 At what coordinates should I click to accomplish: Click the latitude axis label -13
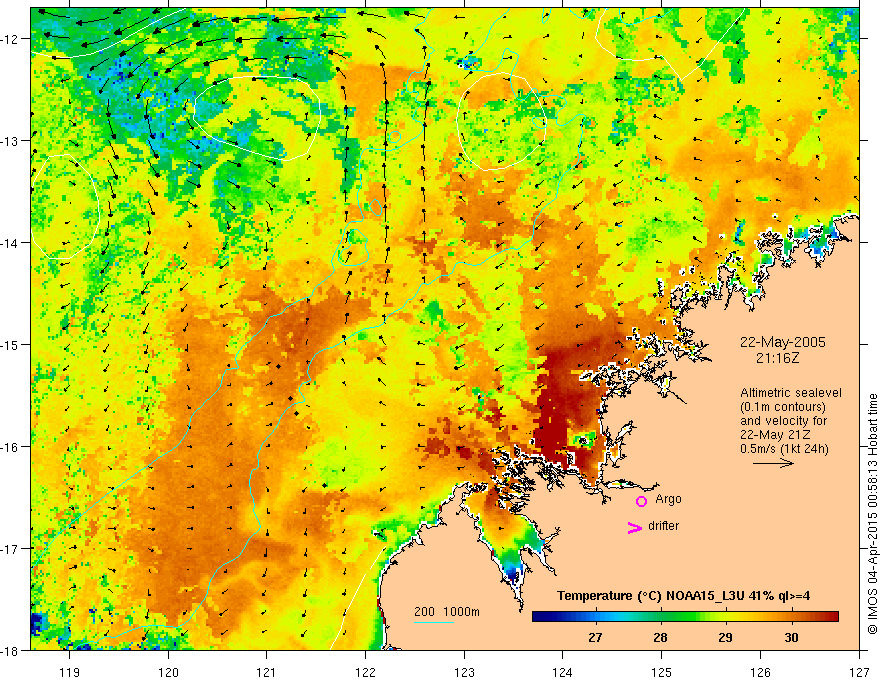tap(11, 141)
